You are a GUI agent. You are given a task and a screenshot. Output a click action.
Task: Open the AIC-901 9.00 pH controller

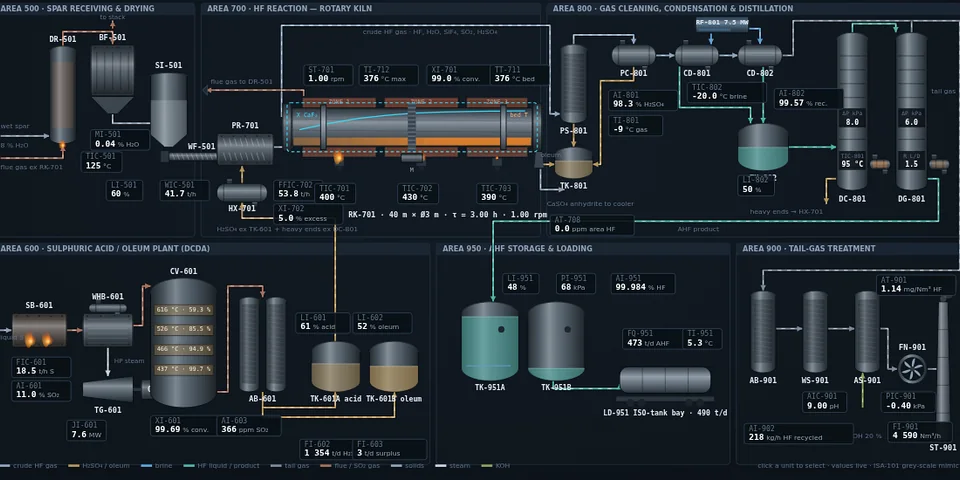[x=825, y=402]
